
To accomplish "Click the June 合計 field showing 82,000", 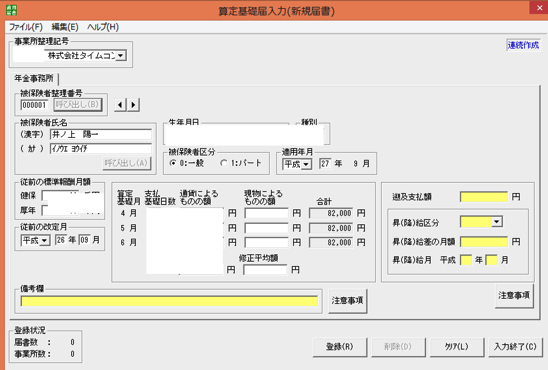I will [331, 242].
